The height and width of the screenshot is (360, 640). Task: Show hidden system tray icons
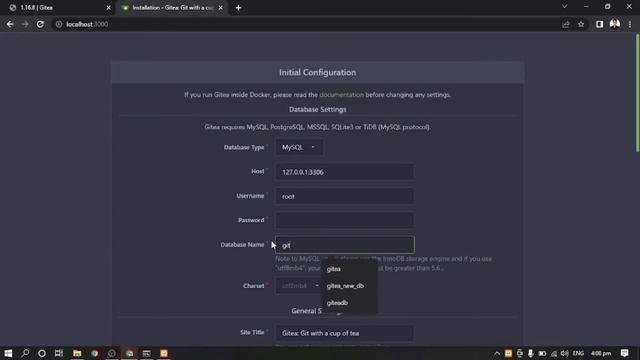pos(497,353)
